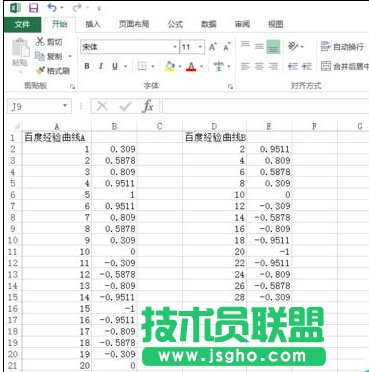Open the 公式 (Formulas) ribbon tab
Viewport: 369px width, 372px height.
pos(175,24)
